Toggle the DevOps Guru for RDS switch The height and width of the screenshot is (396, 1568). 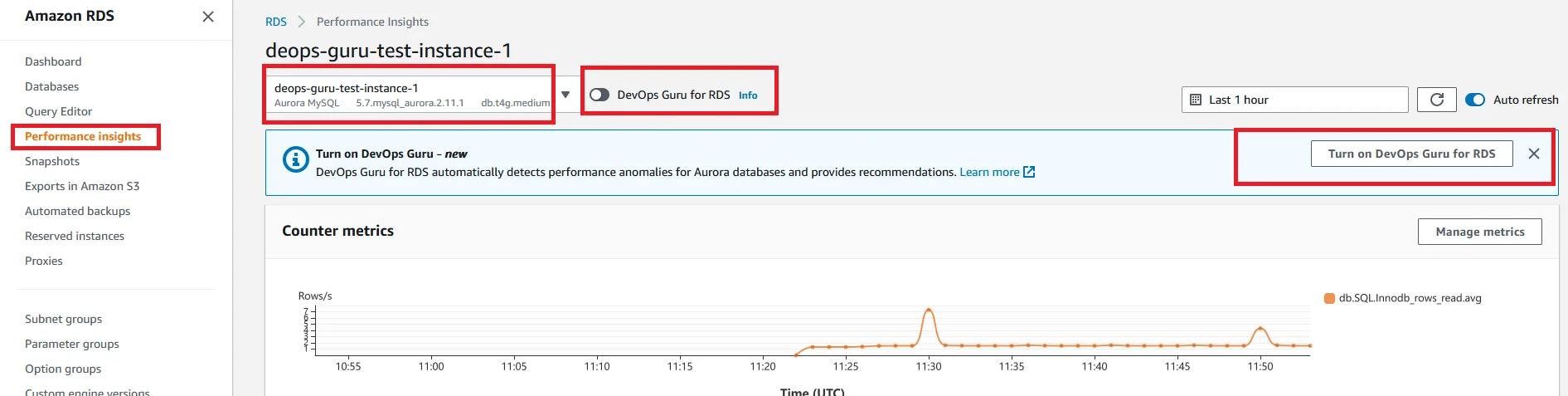(x=600, y=95)
